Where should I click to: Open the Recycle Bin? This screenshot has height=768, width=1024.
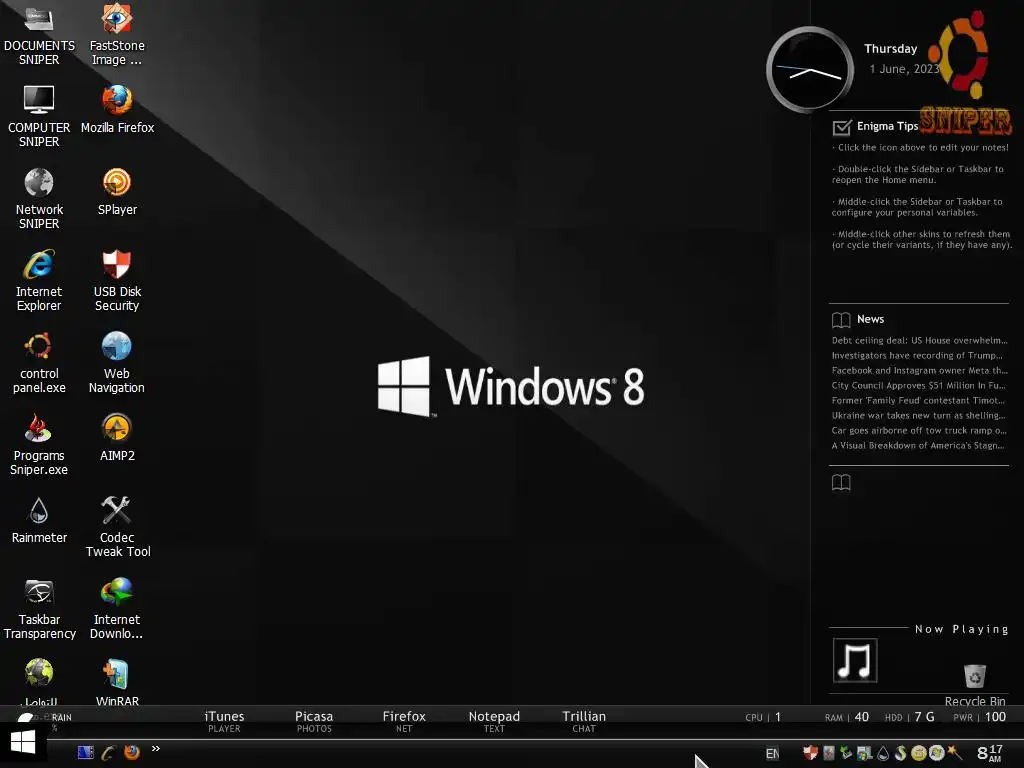pyautogui.click(x=974, y=684)
